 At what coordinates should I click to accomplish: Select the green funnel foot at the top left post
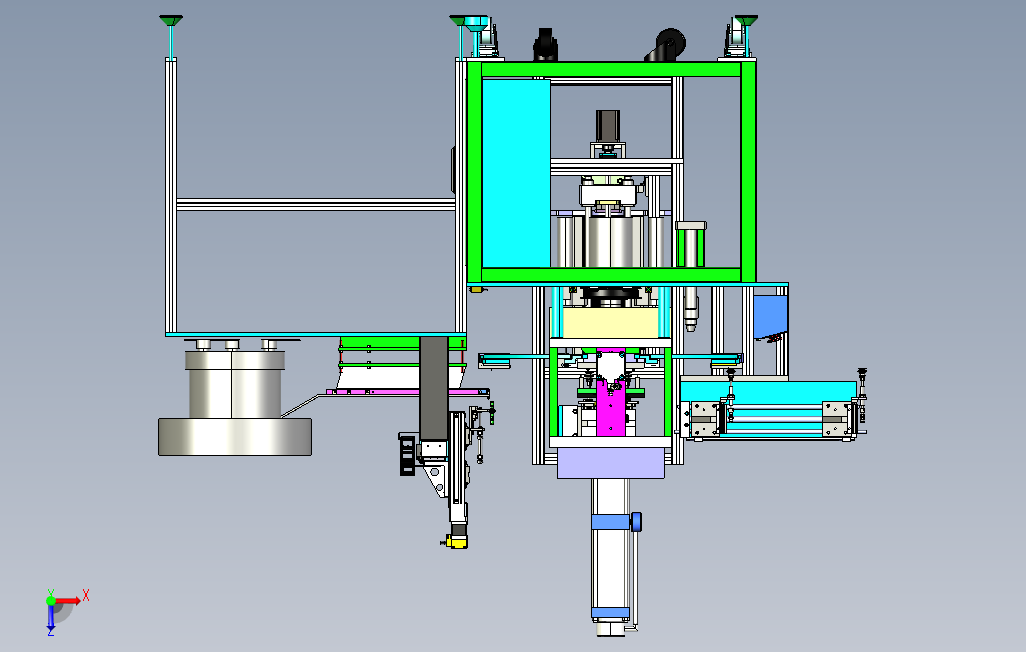pos(171,21)
